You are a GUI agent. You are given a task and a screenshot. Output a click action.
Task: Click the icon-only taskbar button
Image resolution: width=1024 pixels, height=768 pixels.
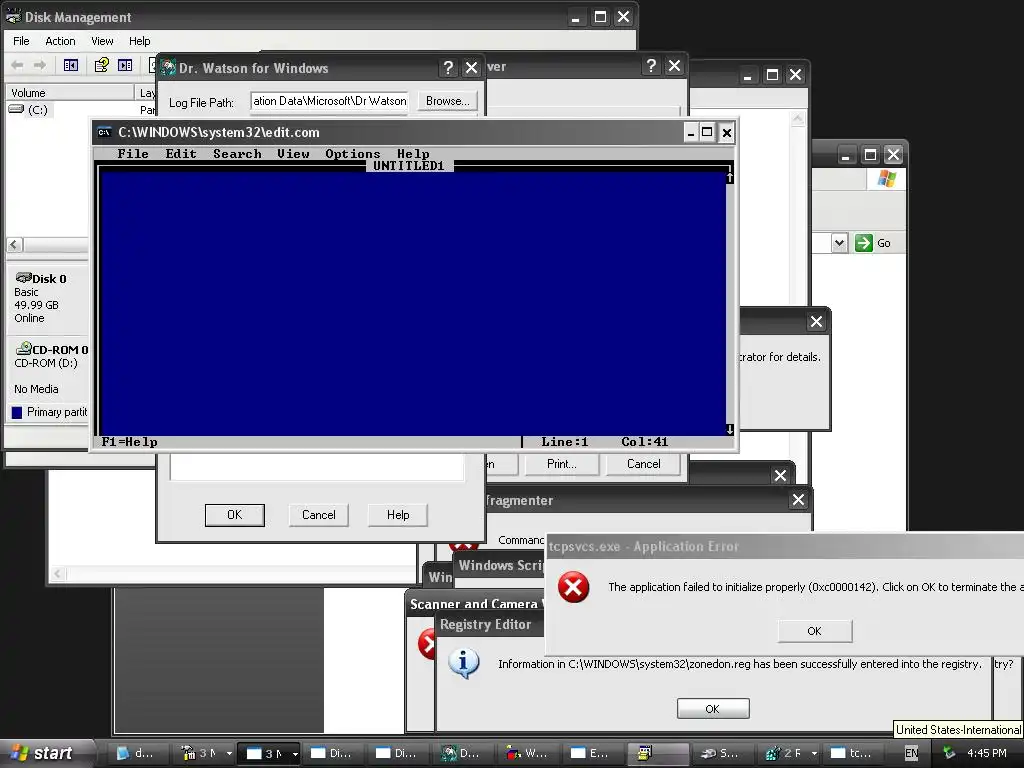[x=657, y=753]
